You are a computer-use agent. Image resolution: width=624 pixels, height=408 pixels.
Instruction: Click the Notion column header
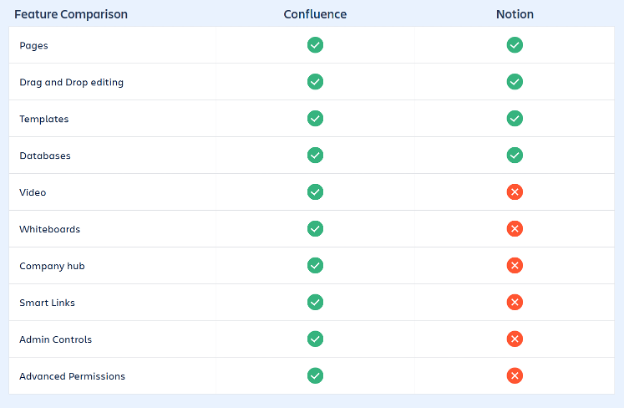coord(515,14)
